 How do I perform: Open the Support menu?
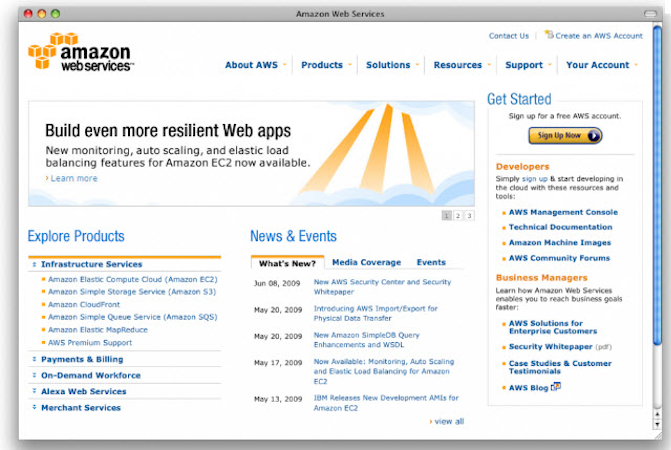528,65
